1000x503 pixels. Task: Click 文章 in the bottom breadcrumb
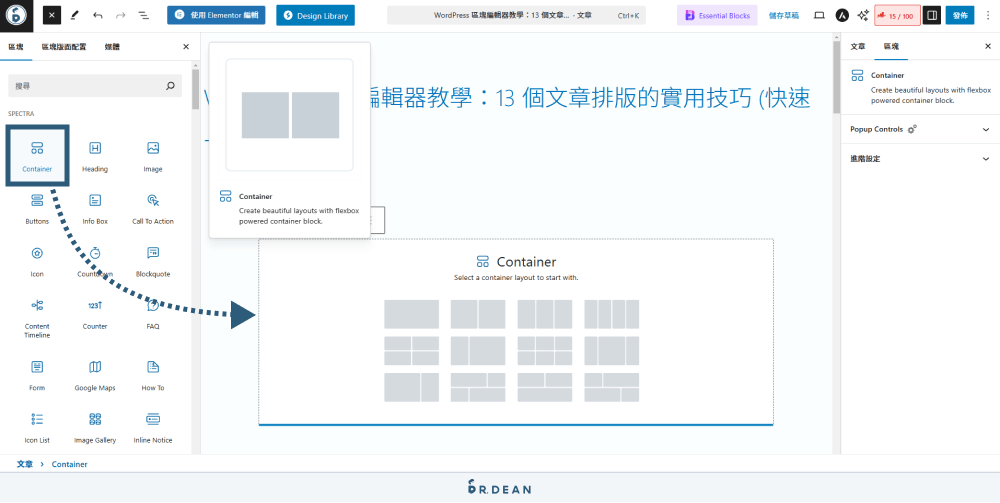pyautogui.click(x=25, y=464)
